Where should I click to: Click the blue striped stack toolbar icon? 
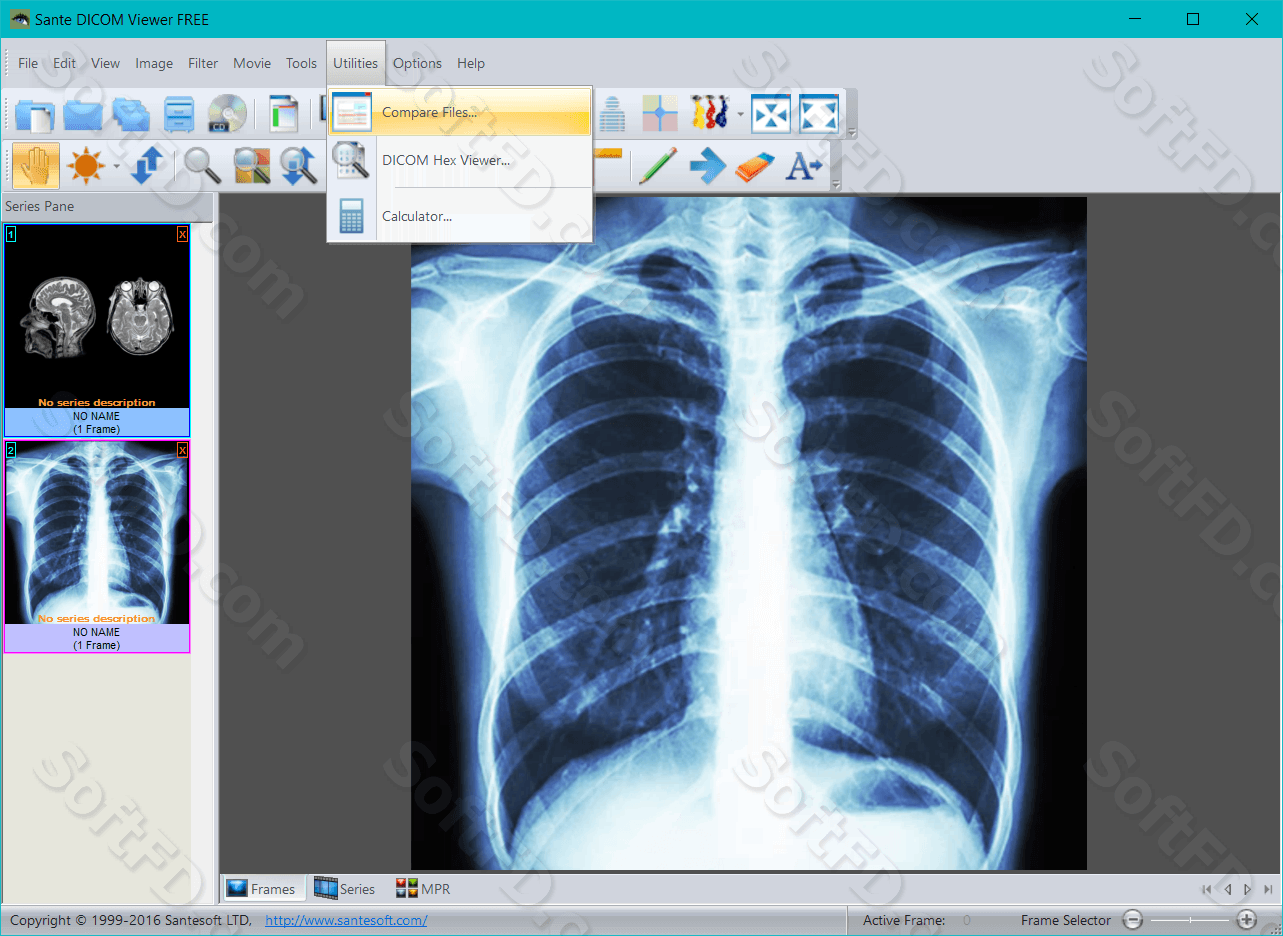[612, 113]
